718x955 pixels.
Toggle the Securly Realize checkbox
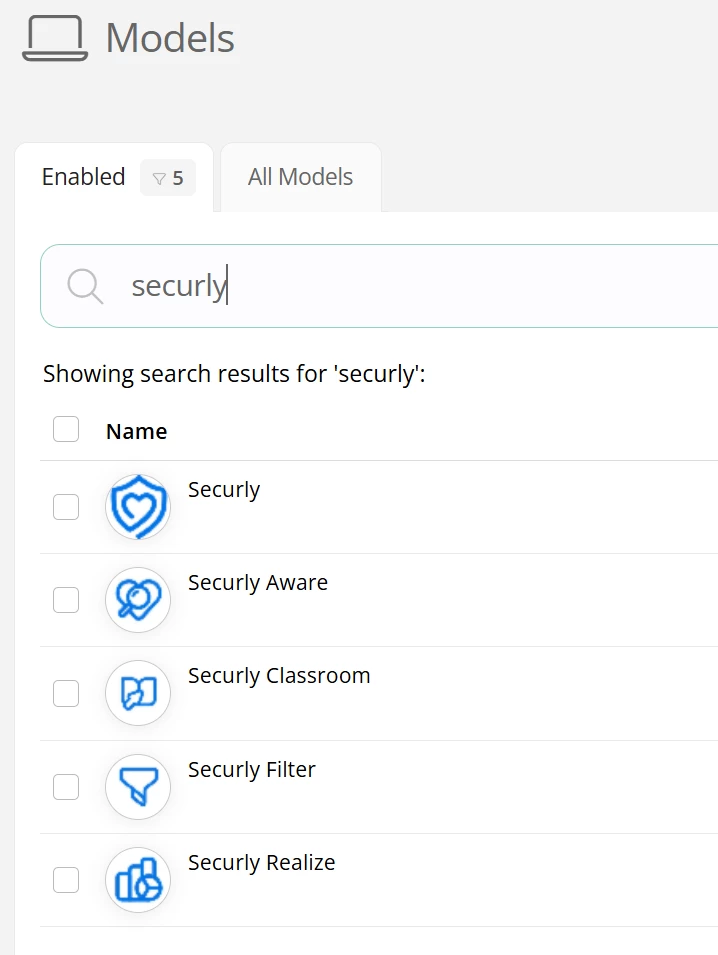click(x=66, y=880)
